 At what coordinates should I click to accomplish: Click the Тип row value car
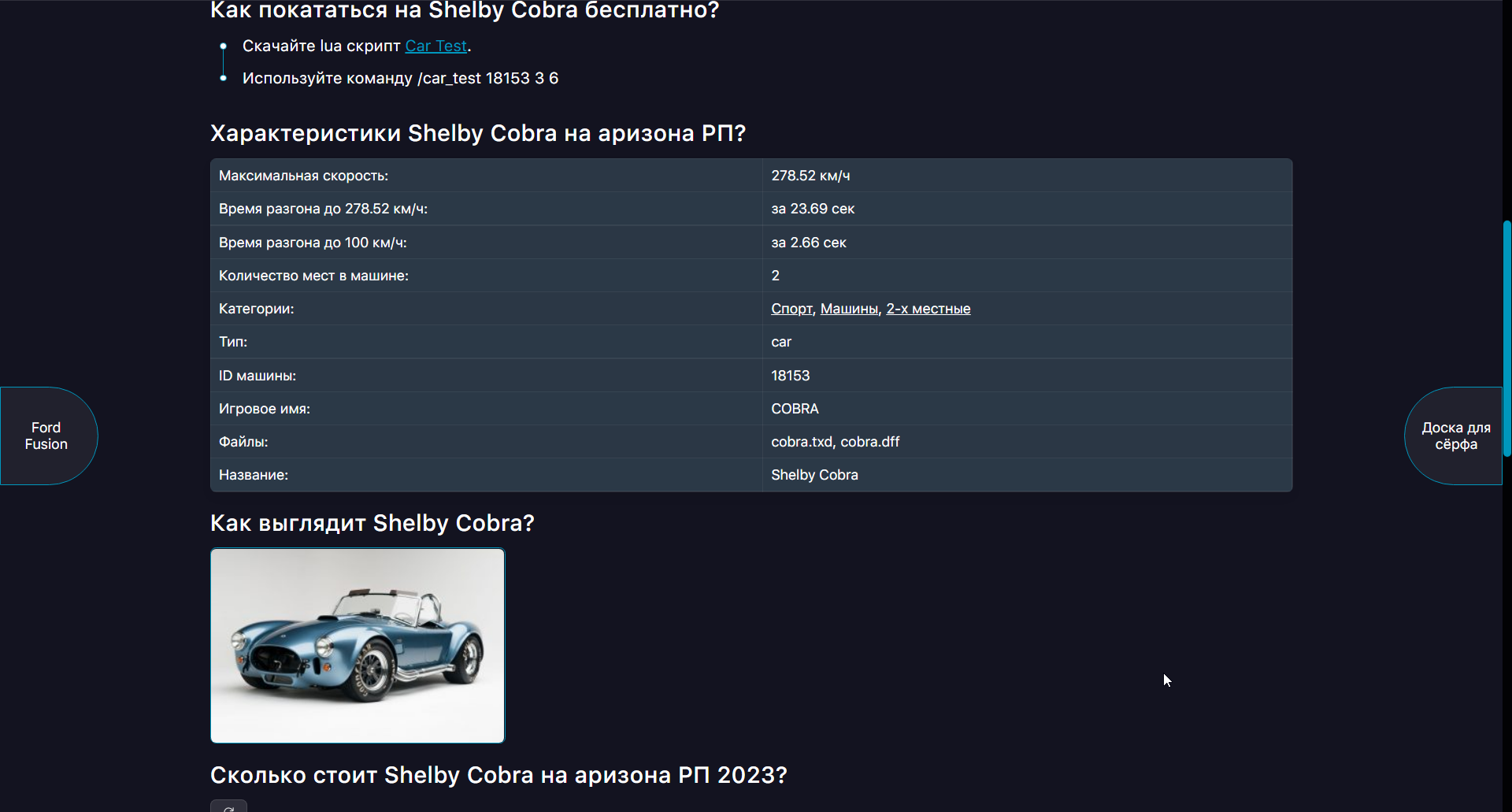[781, 343]
